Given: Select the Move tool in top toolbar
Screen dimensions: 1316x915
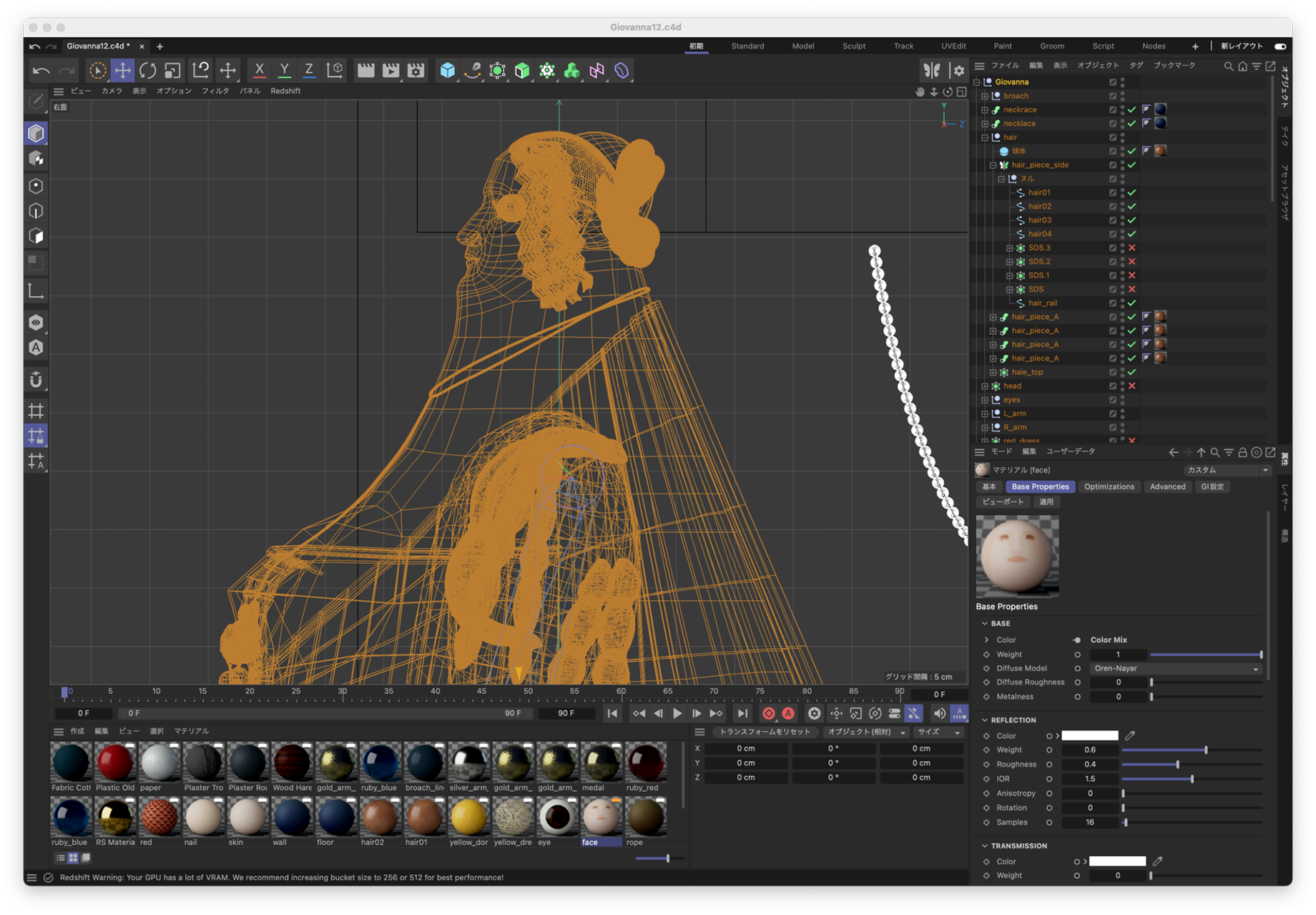Looking at the screenshot, I should (x=123, y=70).
